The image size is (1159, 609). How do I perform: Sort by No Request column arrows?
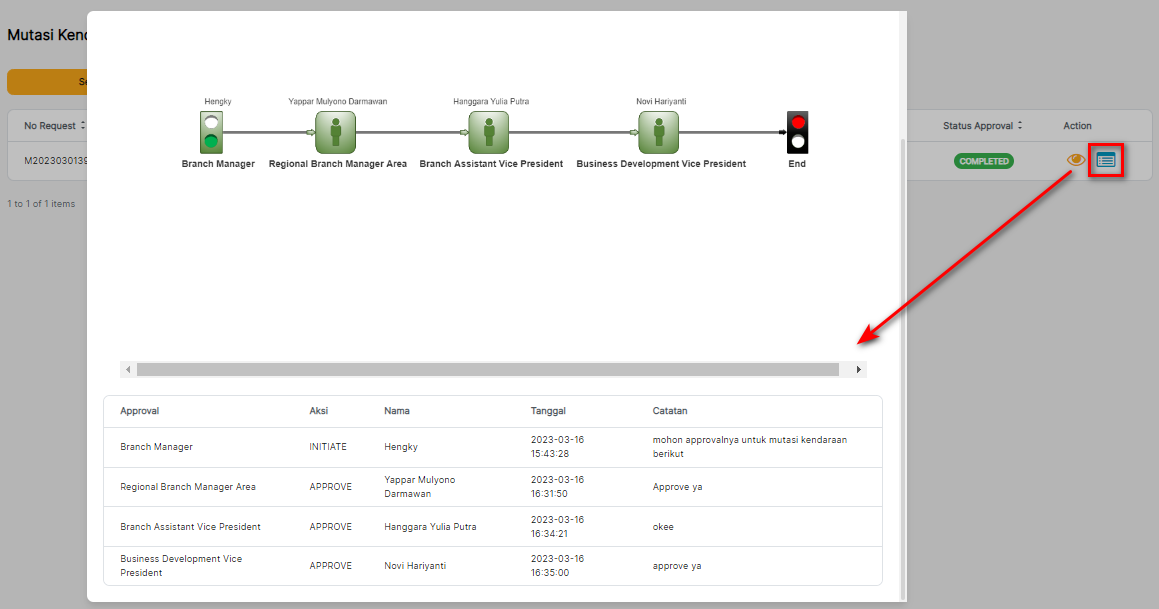point(83,126)
